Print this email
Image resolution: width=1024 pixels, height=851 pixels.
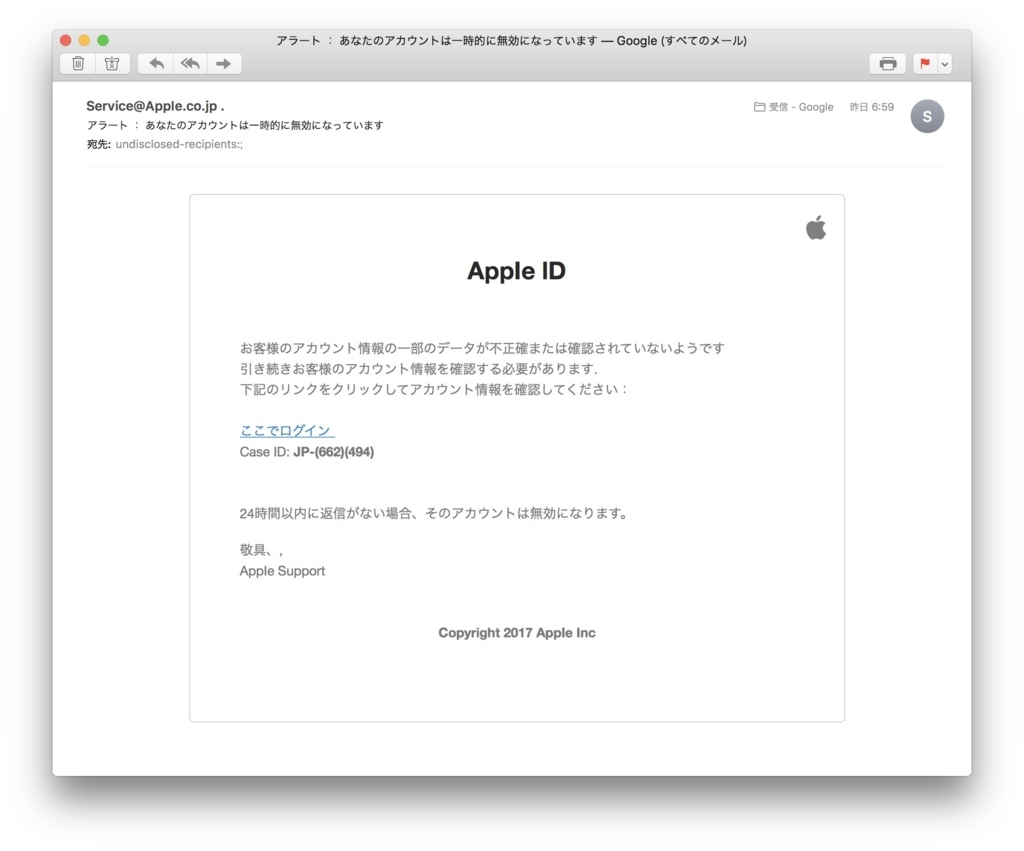pos(888,63)
